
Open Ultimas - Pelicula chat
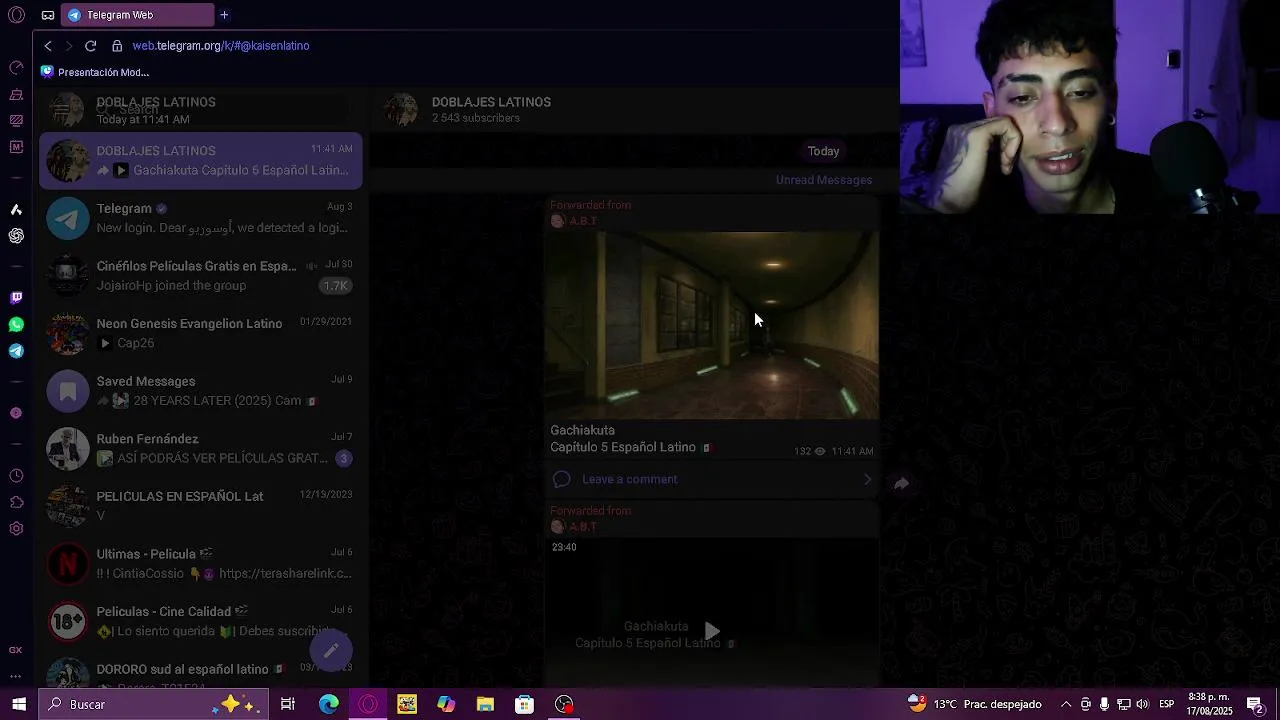200,564
